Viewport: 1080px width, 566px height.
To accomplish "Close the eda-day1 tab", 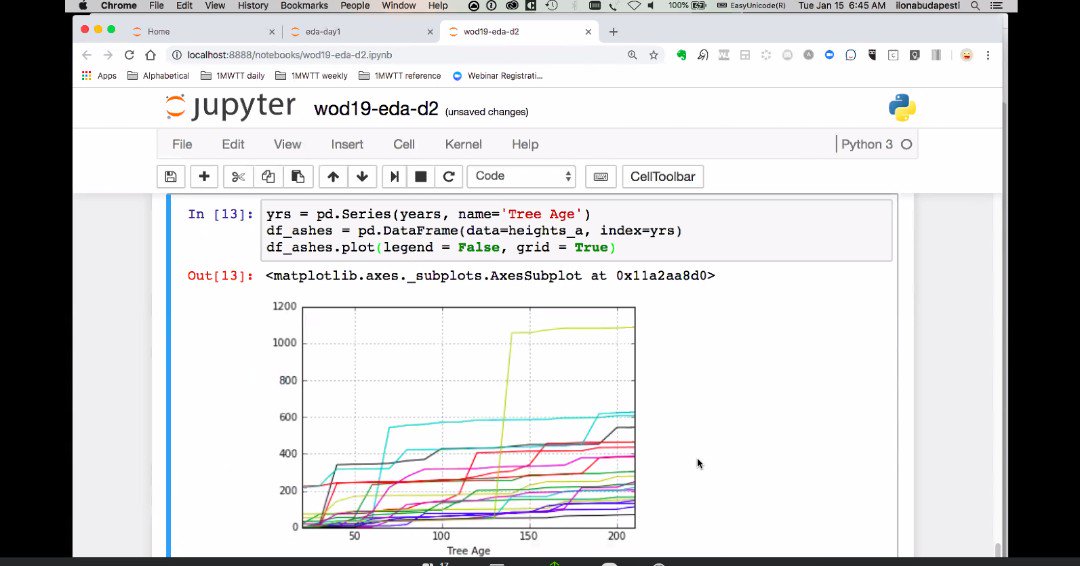I will point(430,32).
